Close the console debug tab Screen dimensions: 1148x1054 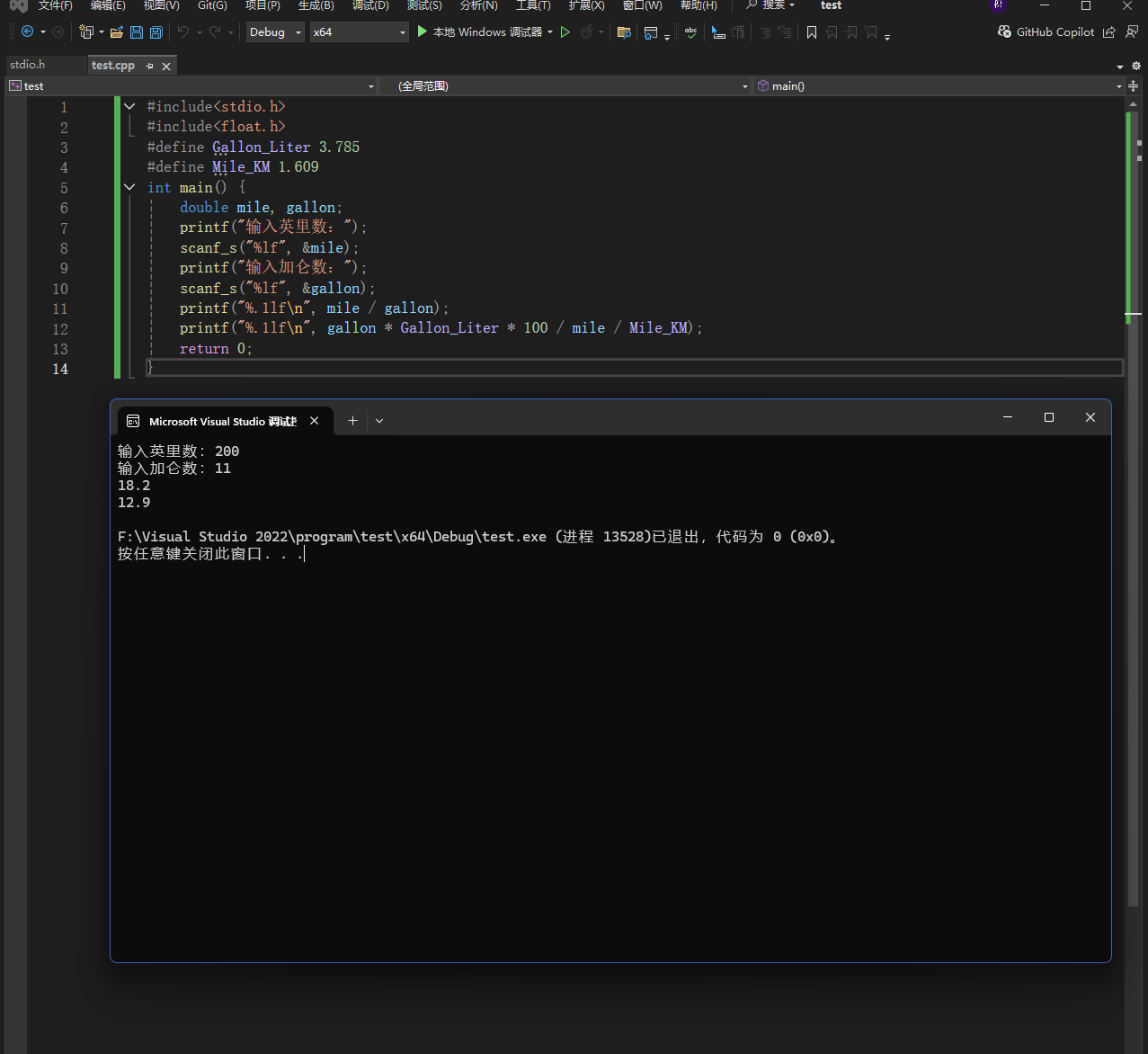click(x=315, y=420)
